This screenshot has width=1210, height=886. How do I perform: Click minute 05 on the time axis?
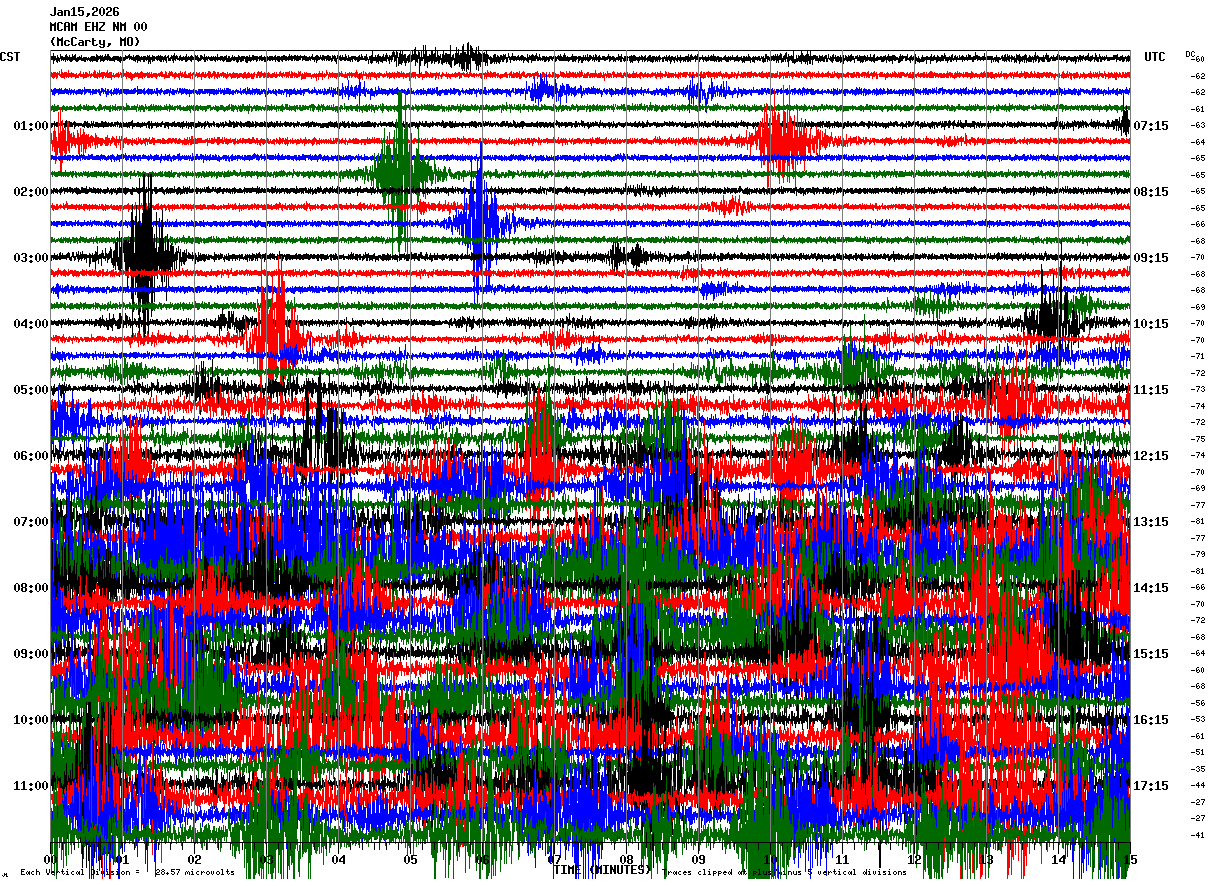point(411,859)
